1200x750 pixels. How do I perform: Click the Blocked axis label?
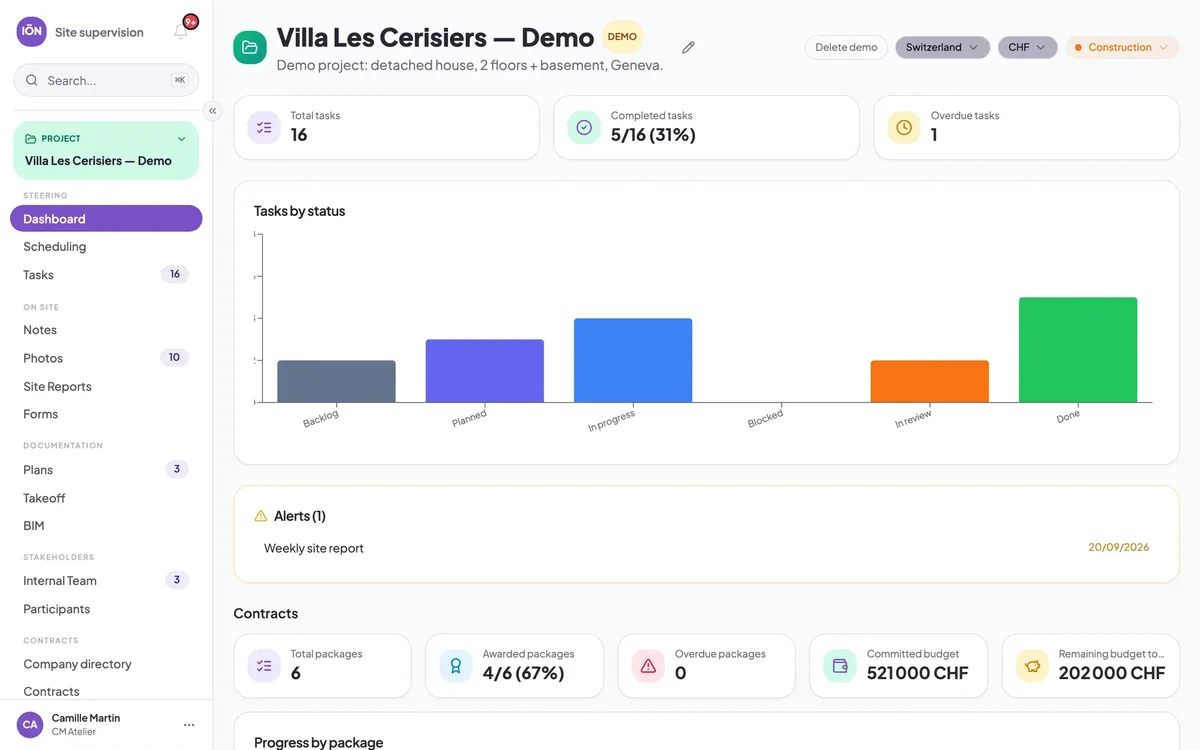(x=765, y=421)
